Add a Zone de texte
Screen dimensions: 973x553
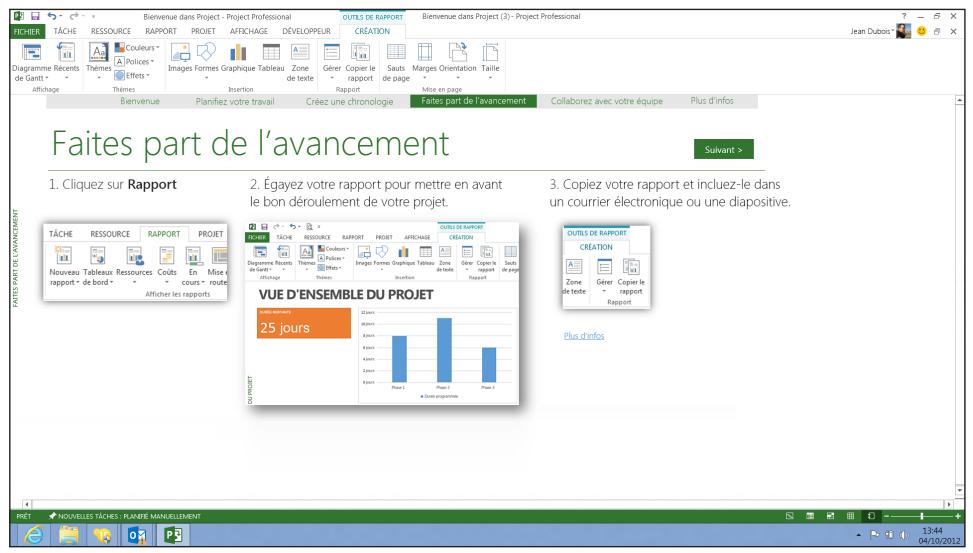[x=300, y=62]
